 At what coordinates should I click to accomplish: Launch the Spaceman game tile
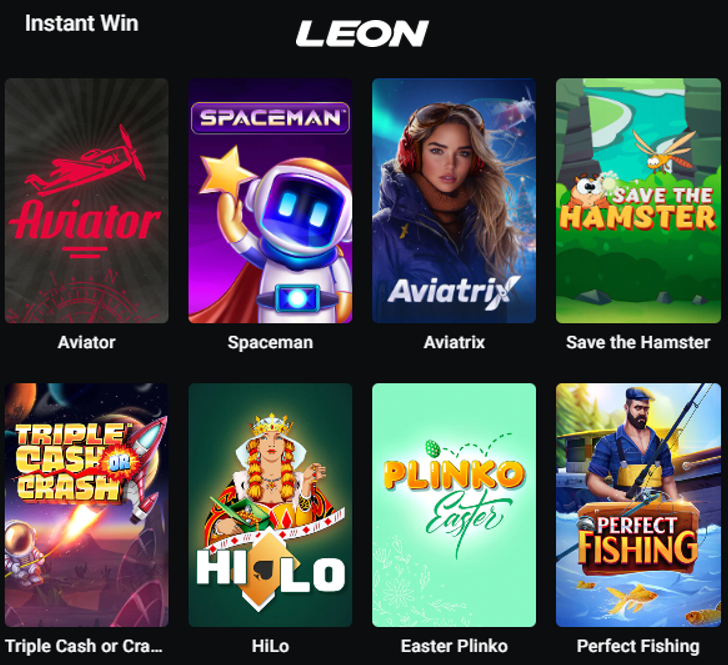point(270,201)
